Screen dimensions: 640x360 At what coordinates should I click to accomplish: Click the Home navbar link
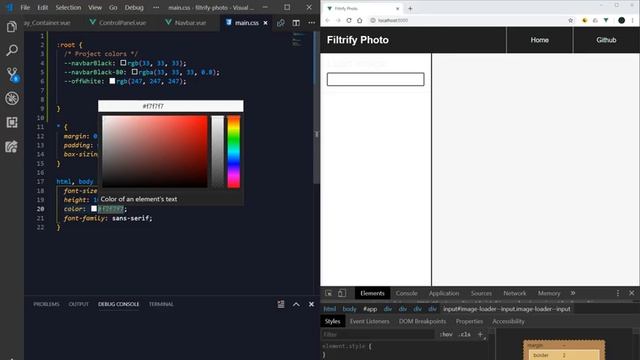coord(539,40)
